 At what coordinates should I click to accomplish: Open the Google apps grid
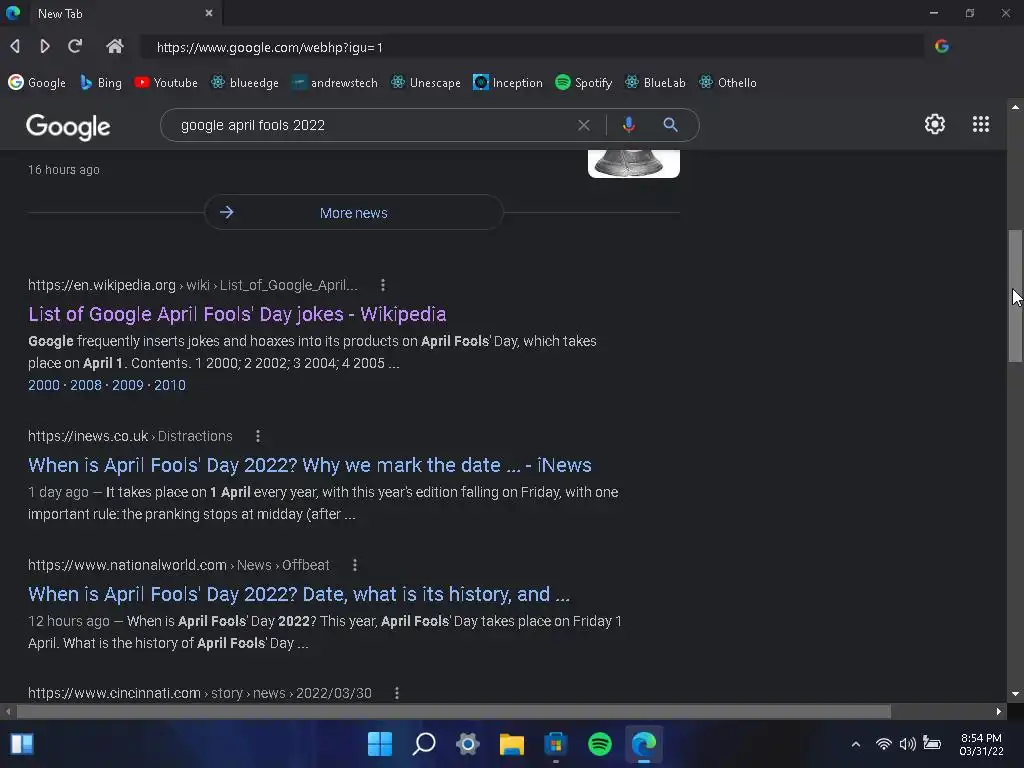pos(981,124)
